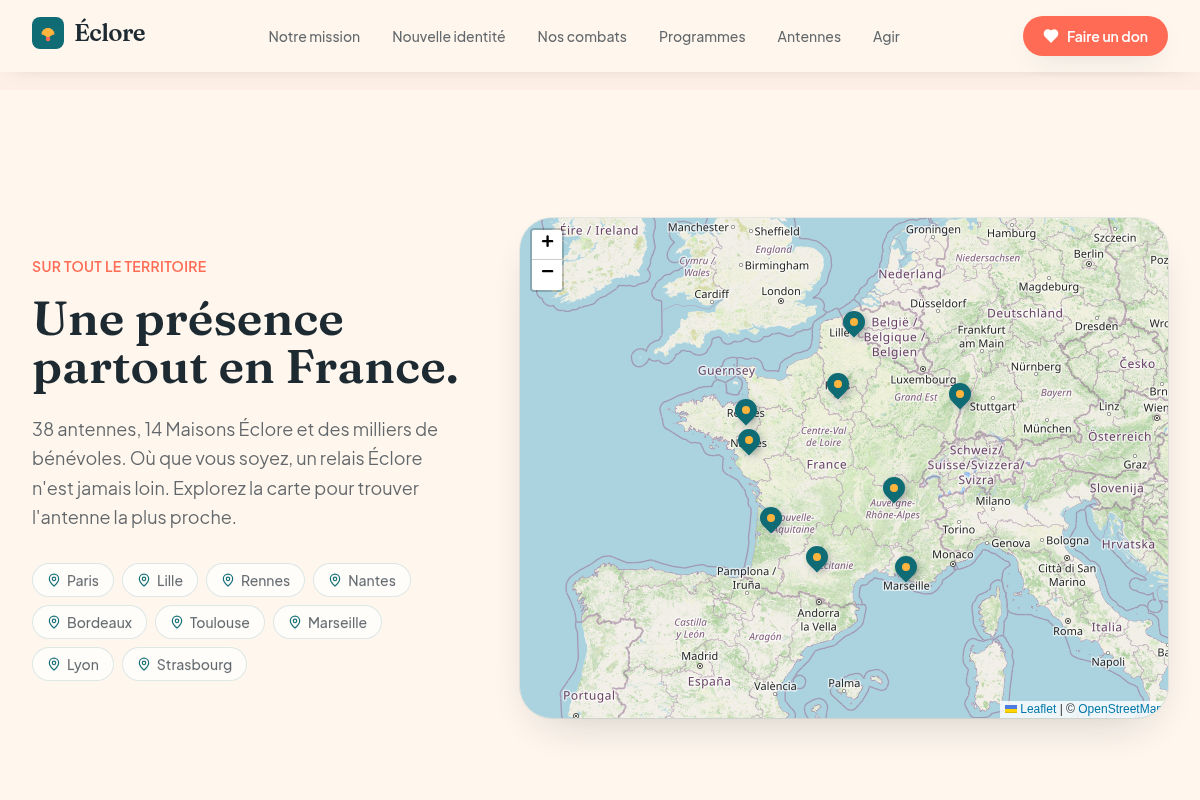
Task: Select the Nantes pin on the map
Action: coord(749,442)
